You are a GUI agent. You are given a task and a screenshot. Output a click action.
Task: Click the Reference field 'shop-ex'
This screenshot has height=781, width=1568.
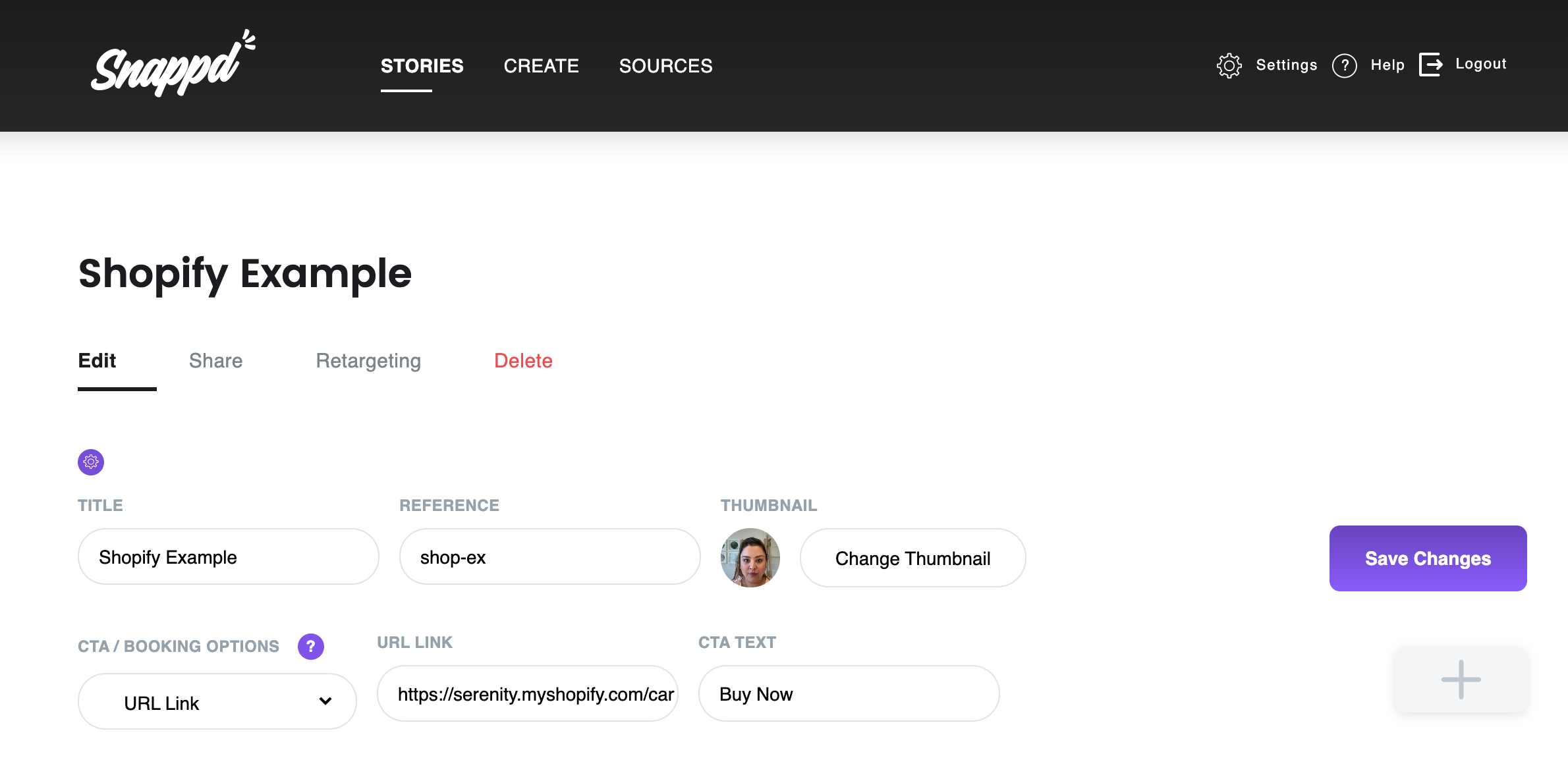pos(549,557)
